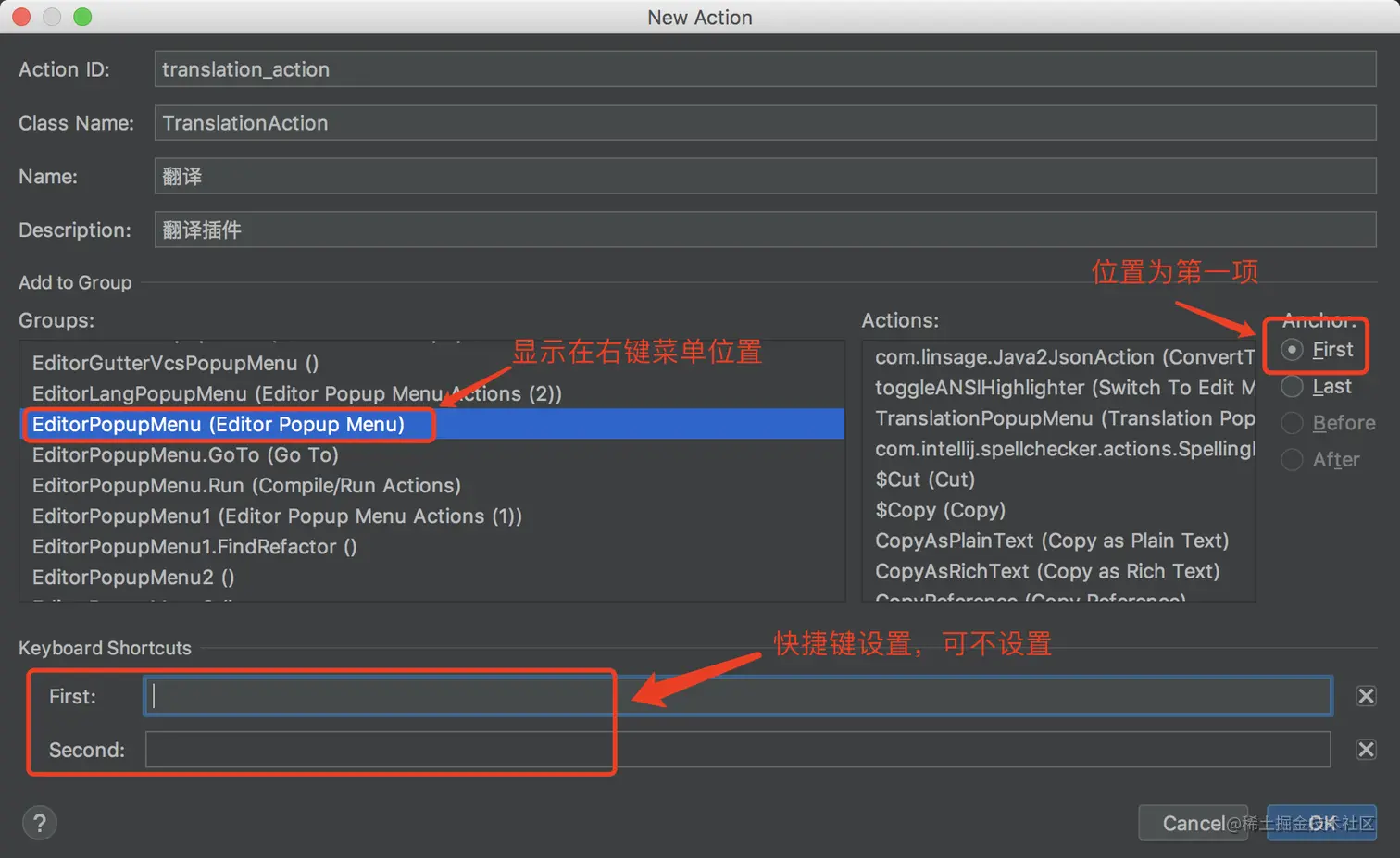Select toggleANSIHighlighter action

[1058, 387]
